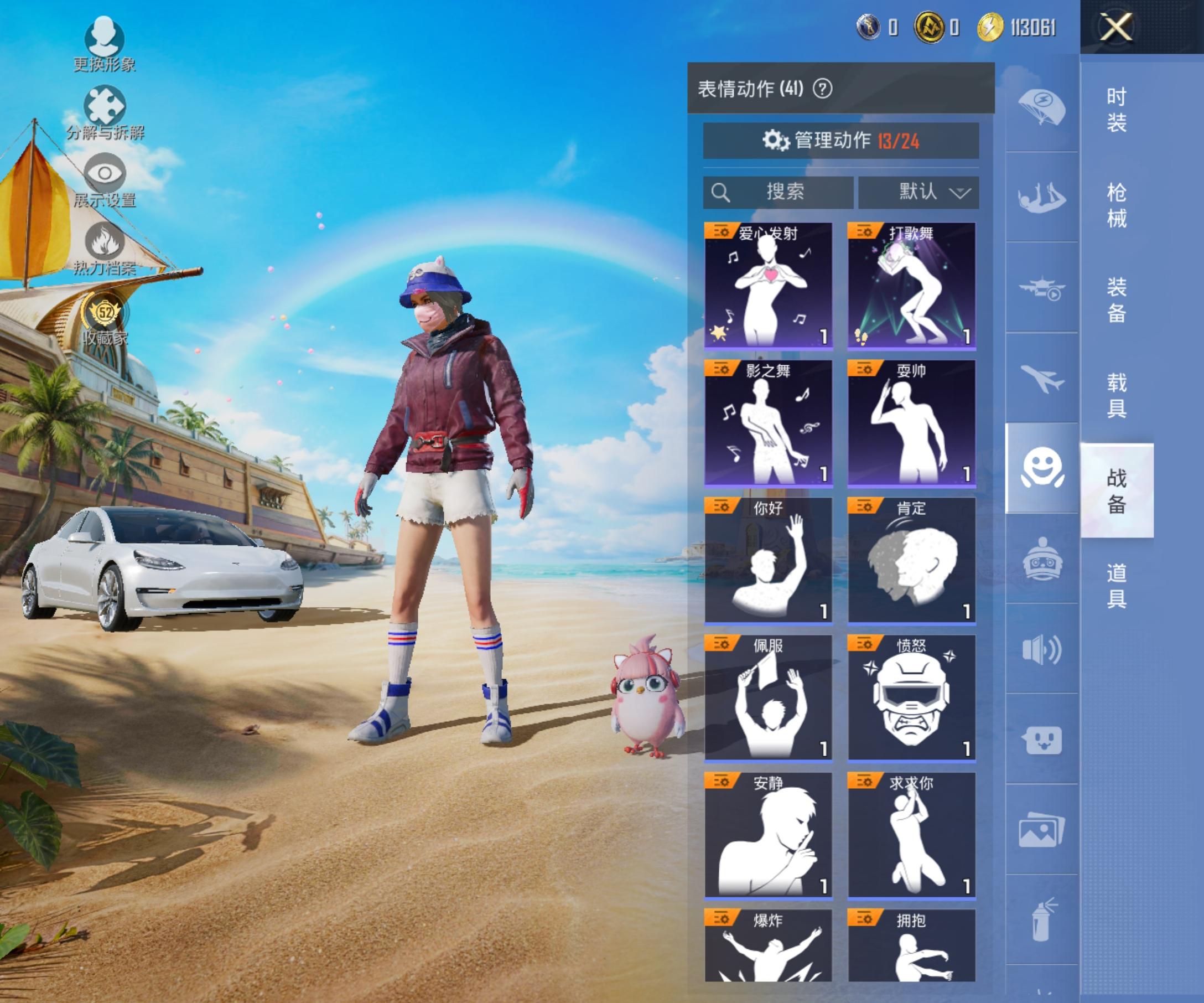Click the 搜索 search field
Image resolution: width=1204 pixels, height=1003 pixels.
tap(778, 192)
